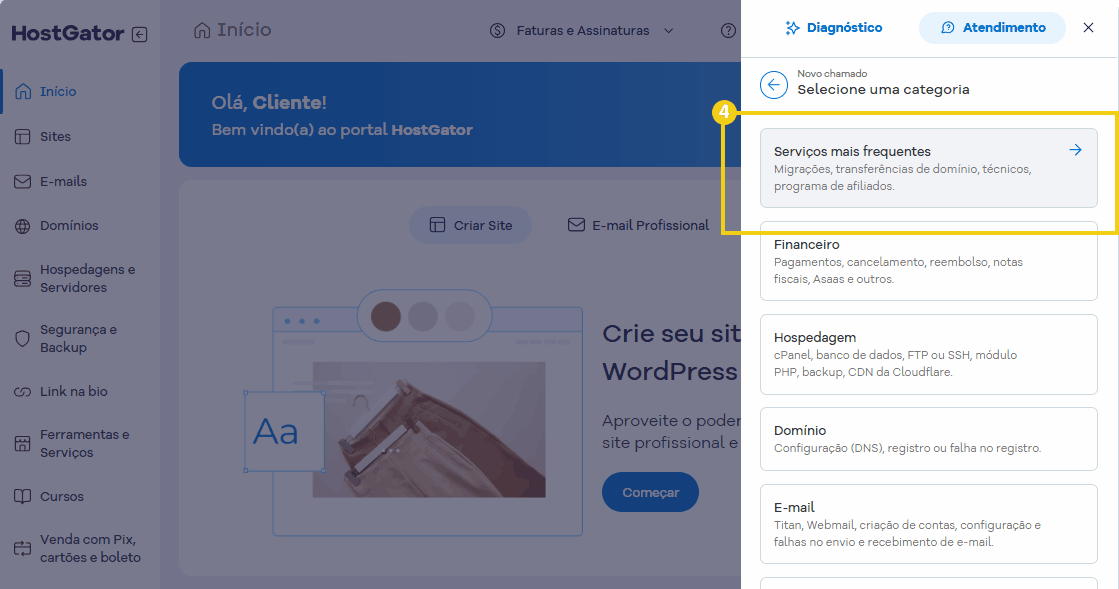Click E-mail Profissional shortcut
Screen dimensions: 1119x589
pyautogui.click(x=639, y=225)
